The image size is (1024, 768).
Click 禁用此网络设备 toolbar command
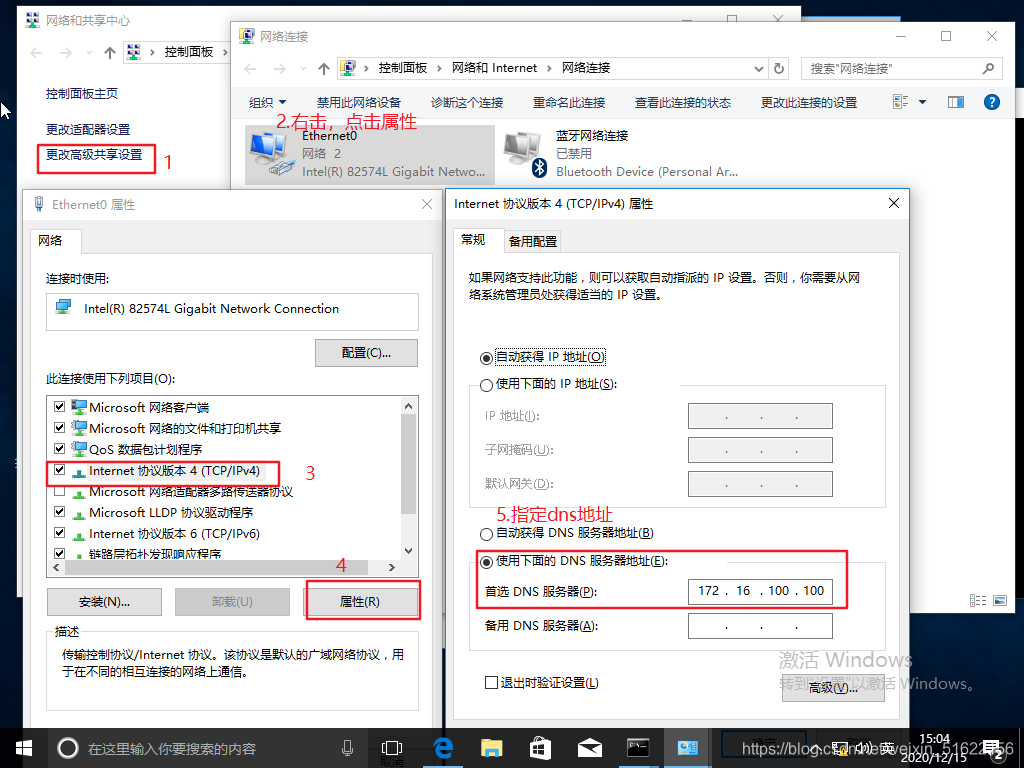359,103
